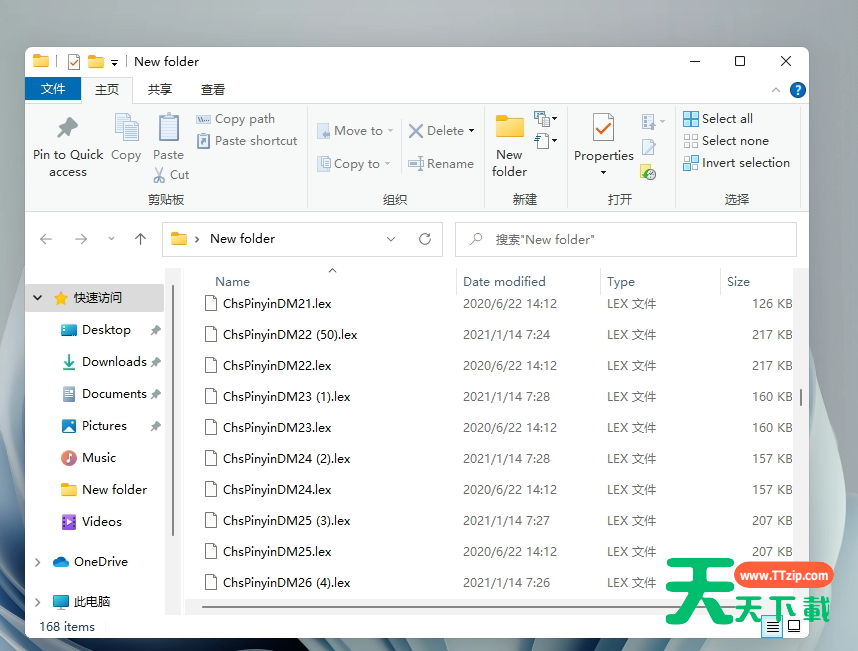
Task: Expand the OneDrive tree node
Action: [x=38, y=562]
